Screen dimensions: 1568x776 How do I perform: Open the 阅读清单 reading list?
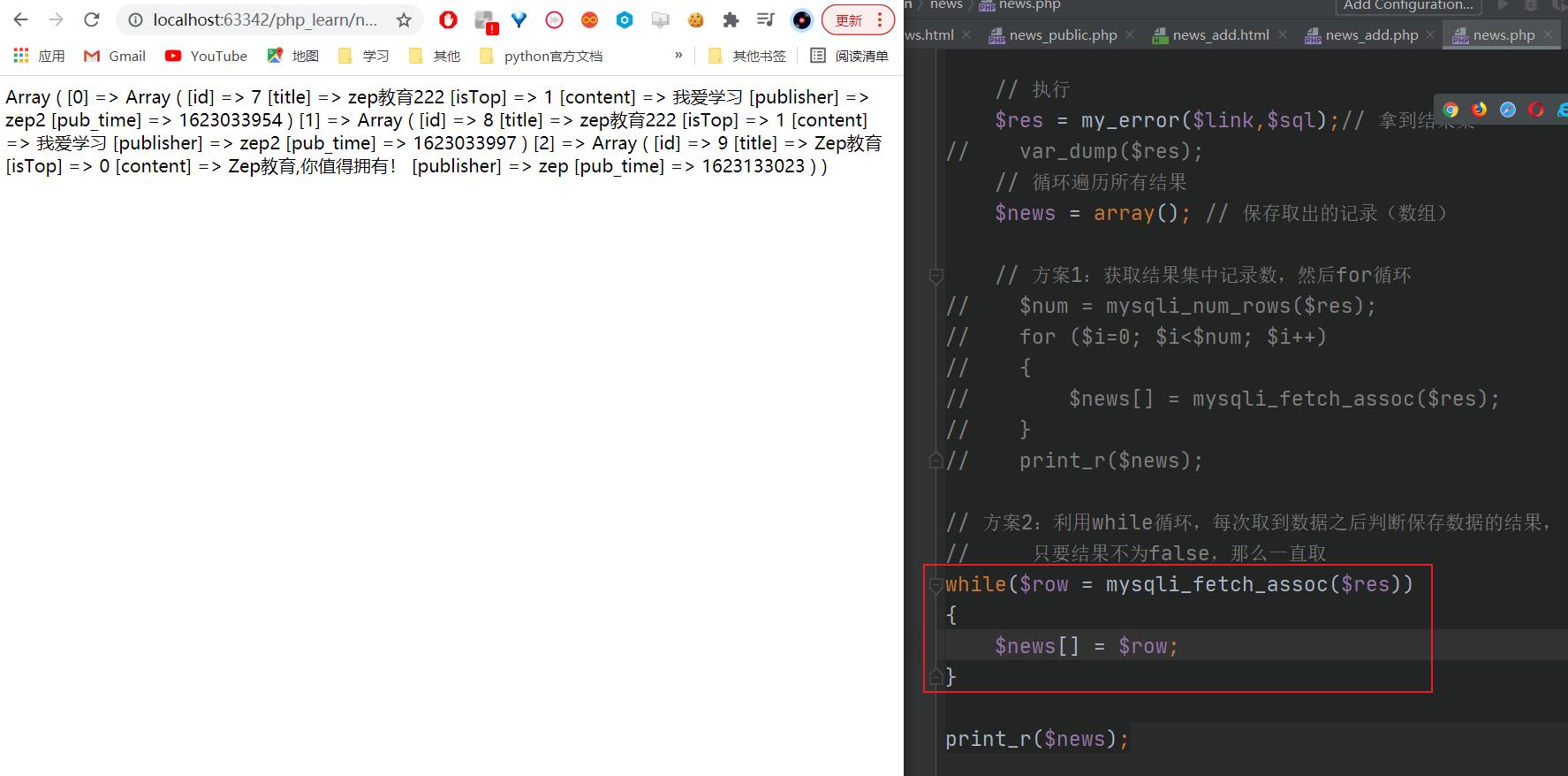click(x=849, y=56)
